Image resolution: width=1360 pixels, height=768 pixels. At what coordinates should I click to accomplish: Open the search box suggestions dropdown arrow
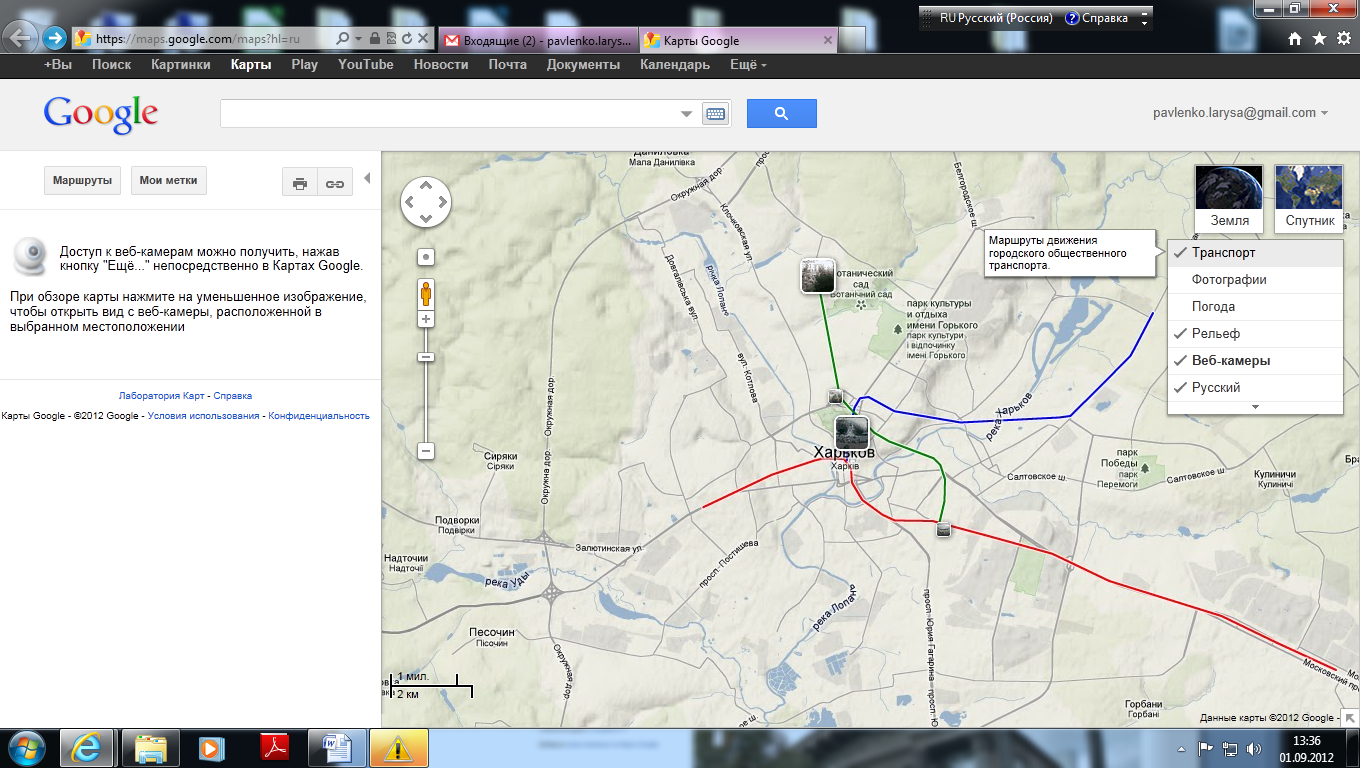(686, 114)
